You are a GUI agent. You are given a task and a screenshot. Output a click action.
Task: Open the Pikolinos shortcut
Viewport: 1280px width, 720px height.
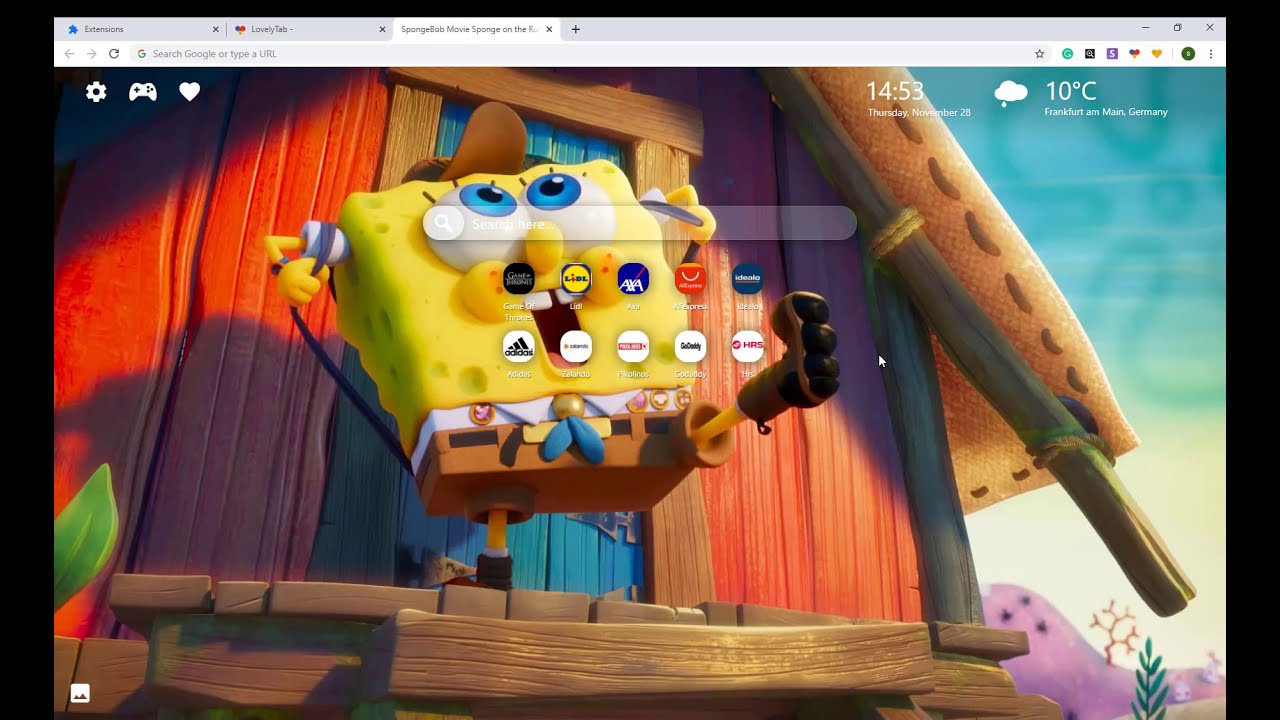tap(633, 347)
